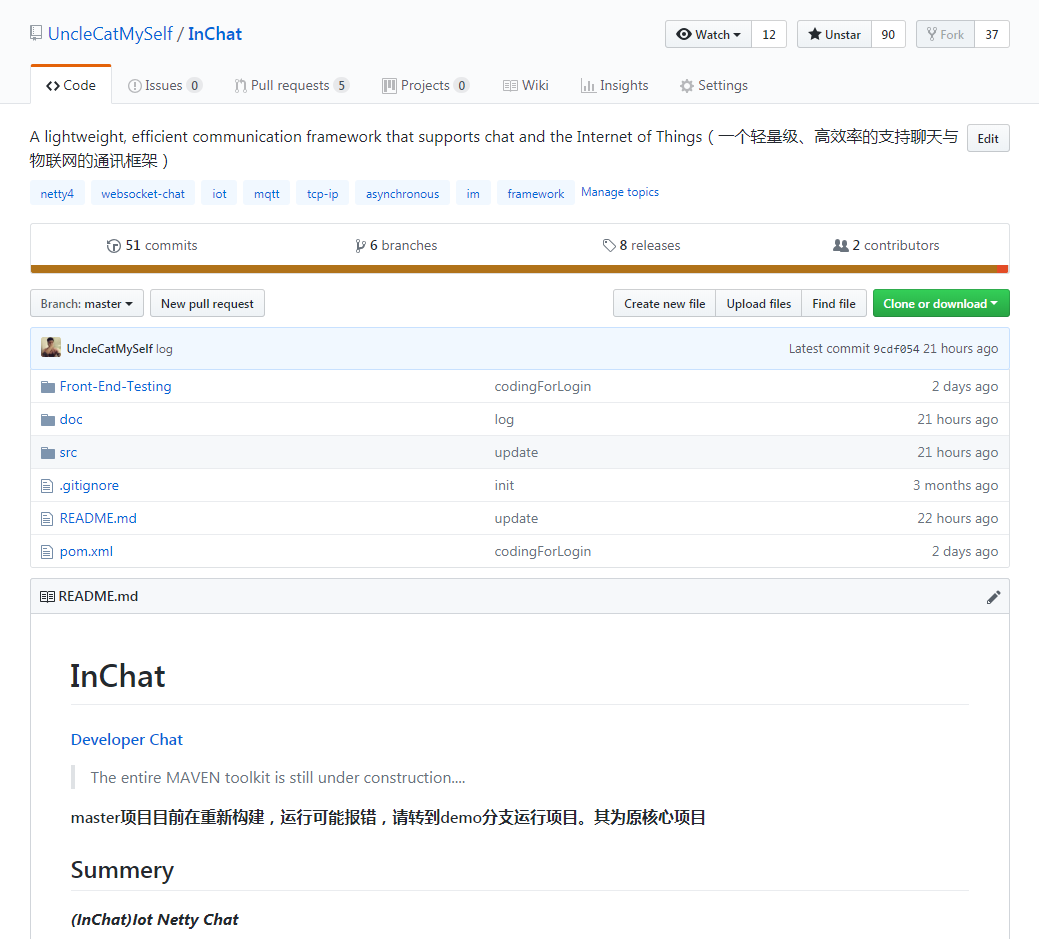Screen dimensions: 1039x939
Task: Click the branches fork icon
Action: [360, 246]
